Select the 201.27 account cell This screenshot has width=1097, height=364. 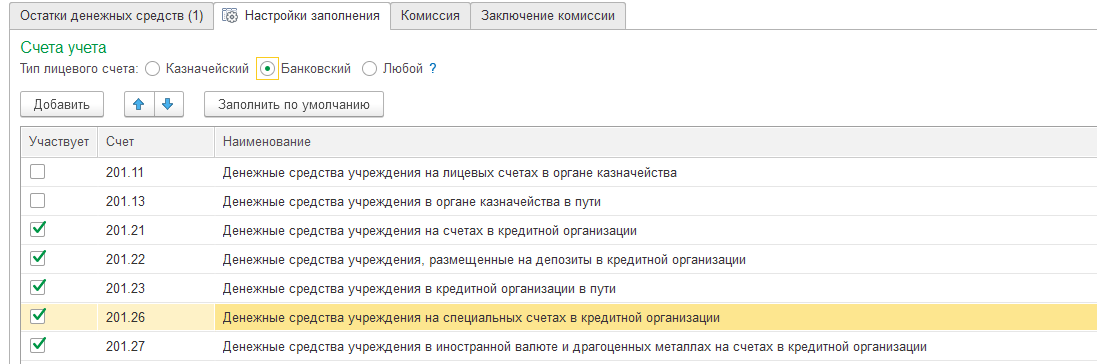coord(156,346)
